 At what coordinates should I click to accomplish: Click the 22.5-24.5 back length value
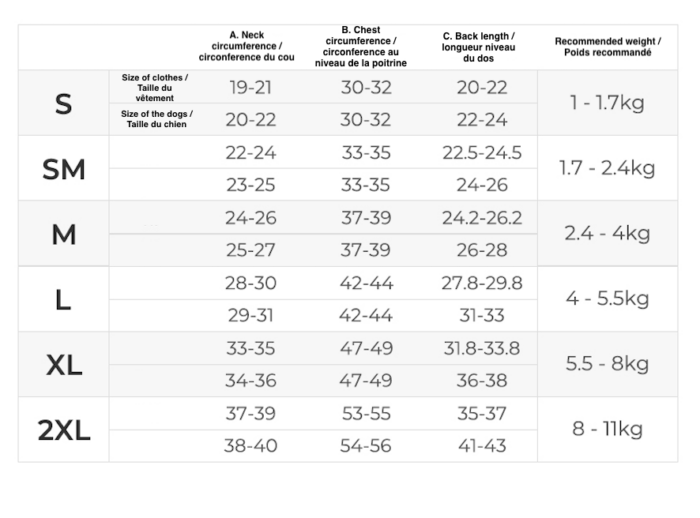click(x=481, y=153)
